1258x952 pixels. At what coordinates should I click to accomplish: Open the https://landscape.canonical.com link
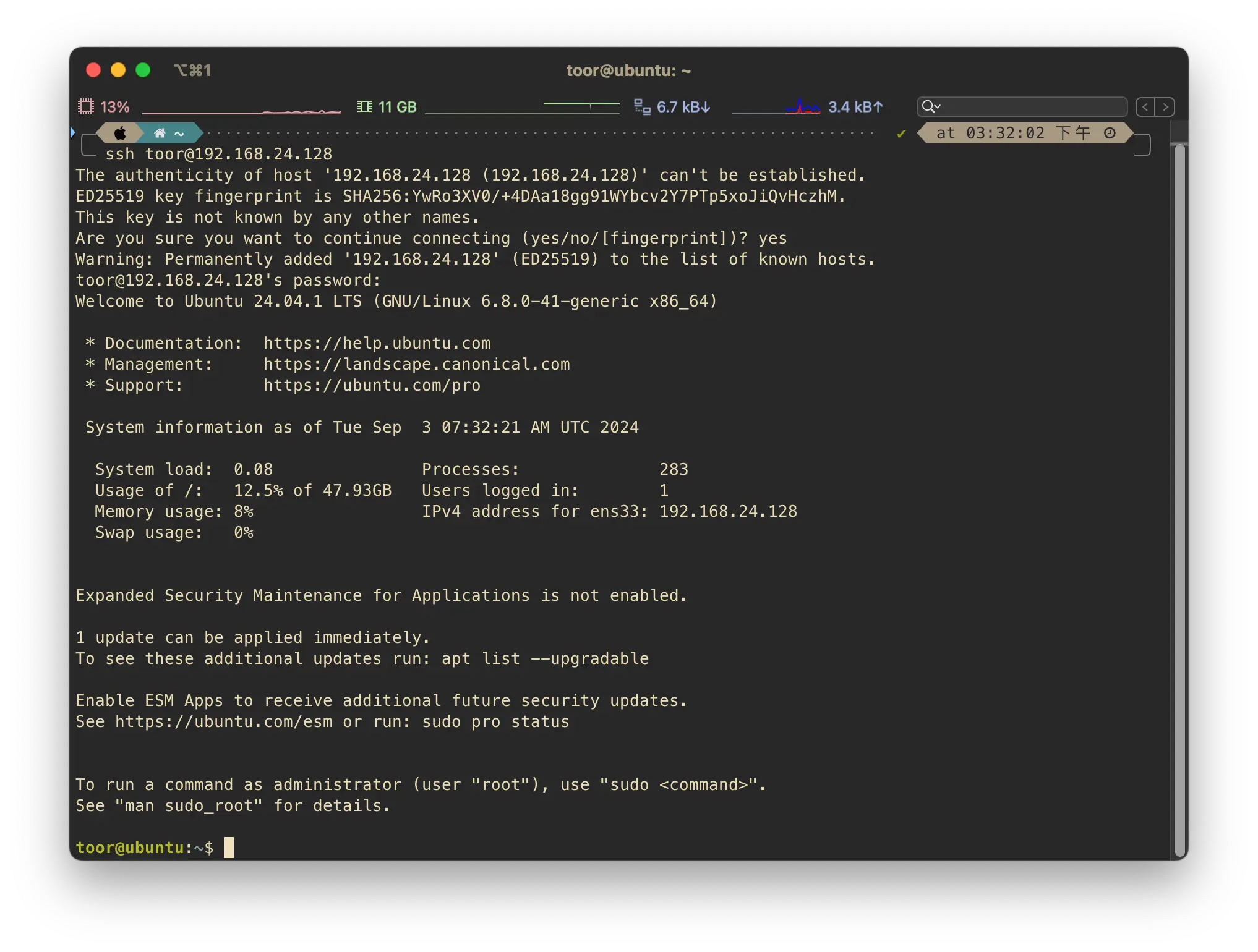416,364
